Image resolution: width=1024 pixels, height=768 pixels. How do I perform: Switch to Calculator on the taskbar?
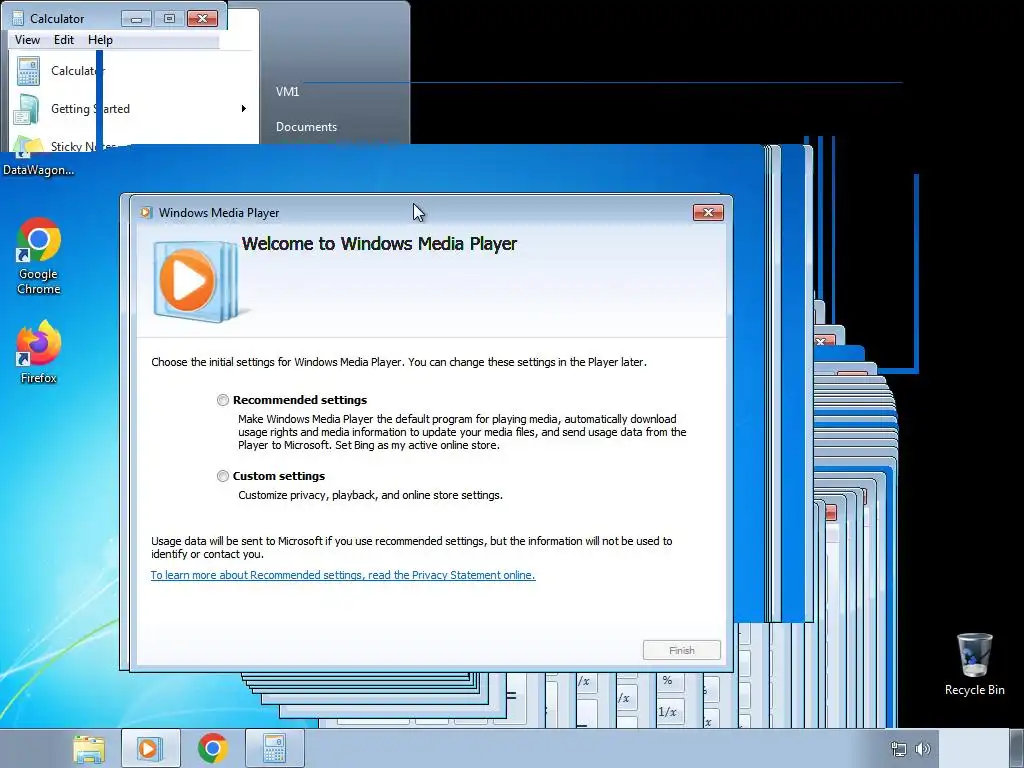click(275, 748)
